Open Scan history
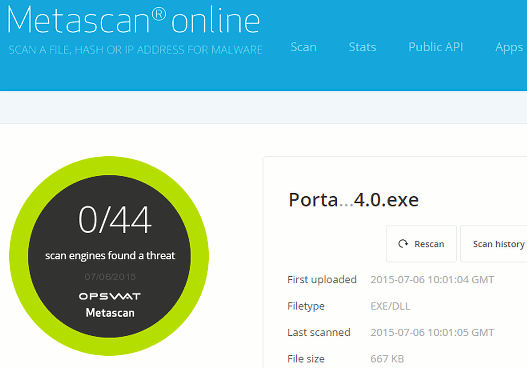 [493, 244]
